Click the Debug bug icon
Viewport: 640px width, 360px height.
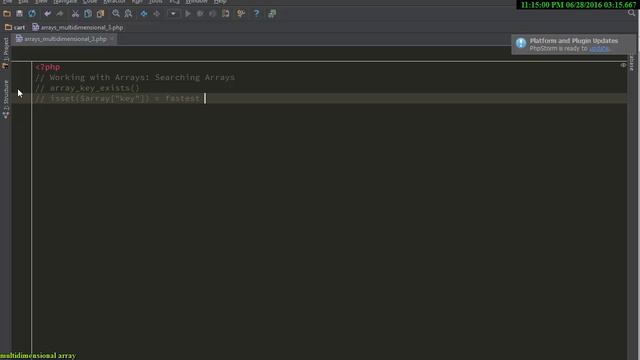[x=200, y=13]
